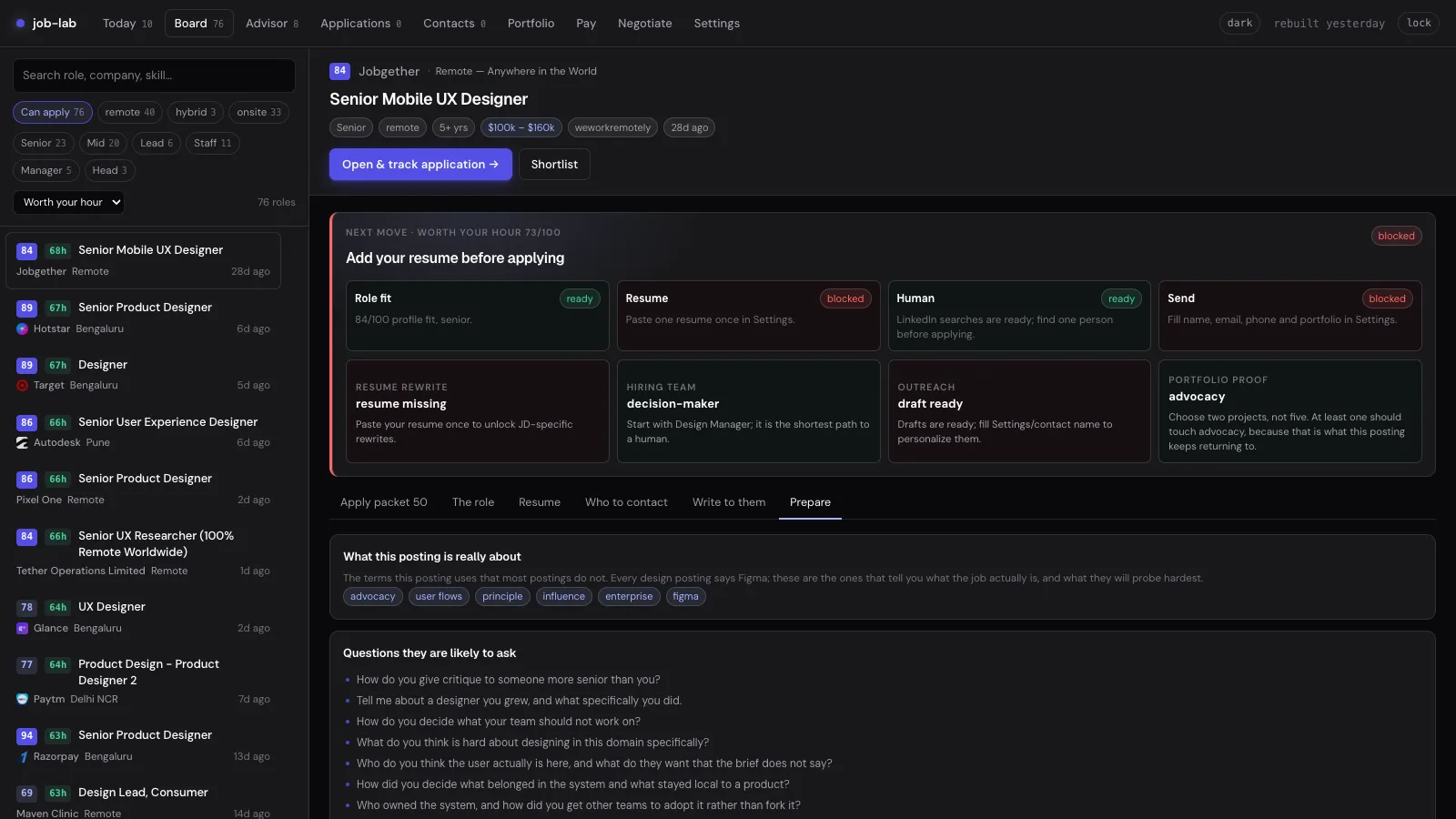Click the advocacy keyword chip
This screenshot has height=819, width=1456.
[x=373, y=597]
